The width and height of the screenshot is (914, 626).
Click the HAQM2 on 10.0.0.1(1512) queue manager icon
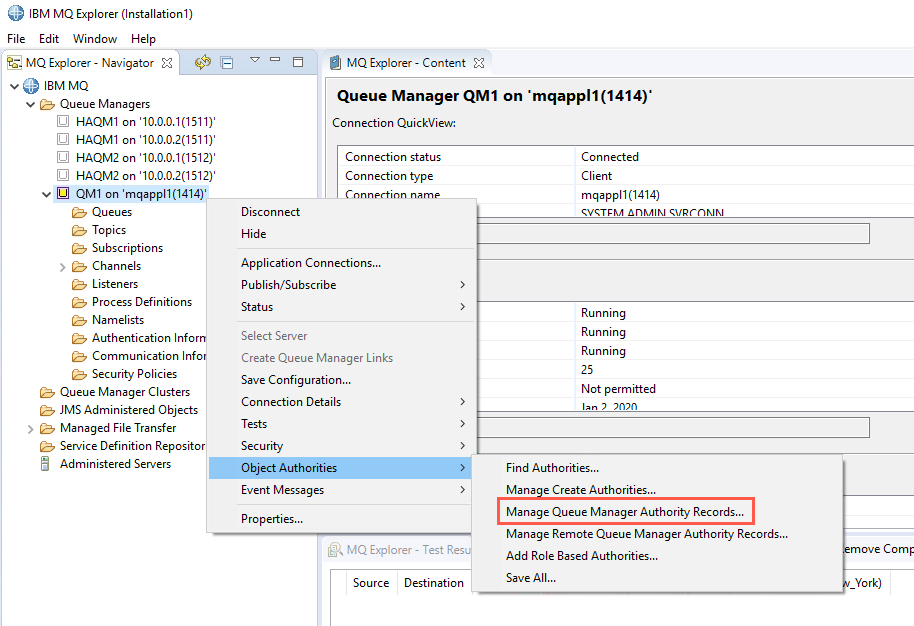[63, 157]
